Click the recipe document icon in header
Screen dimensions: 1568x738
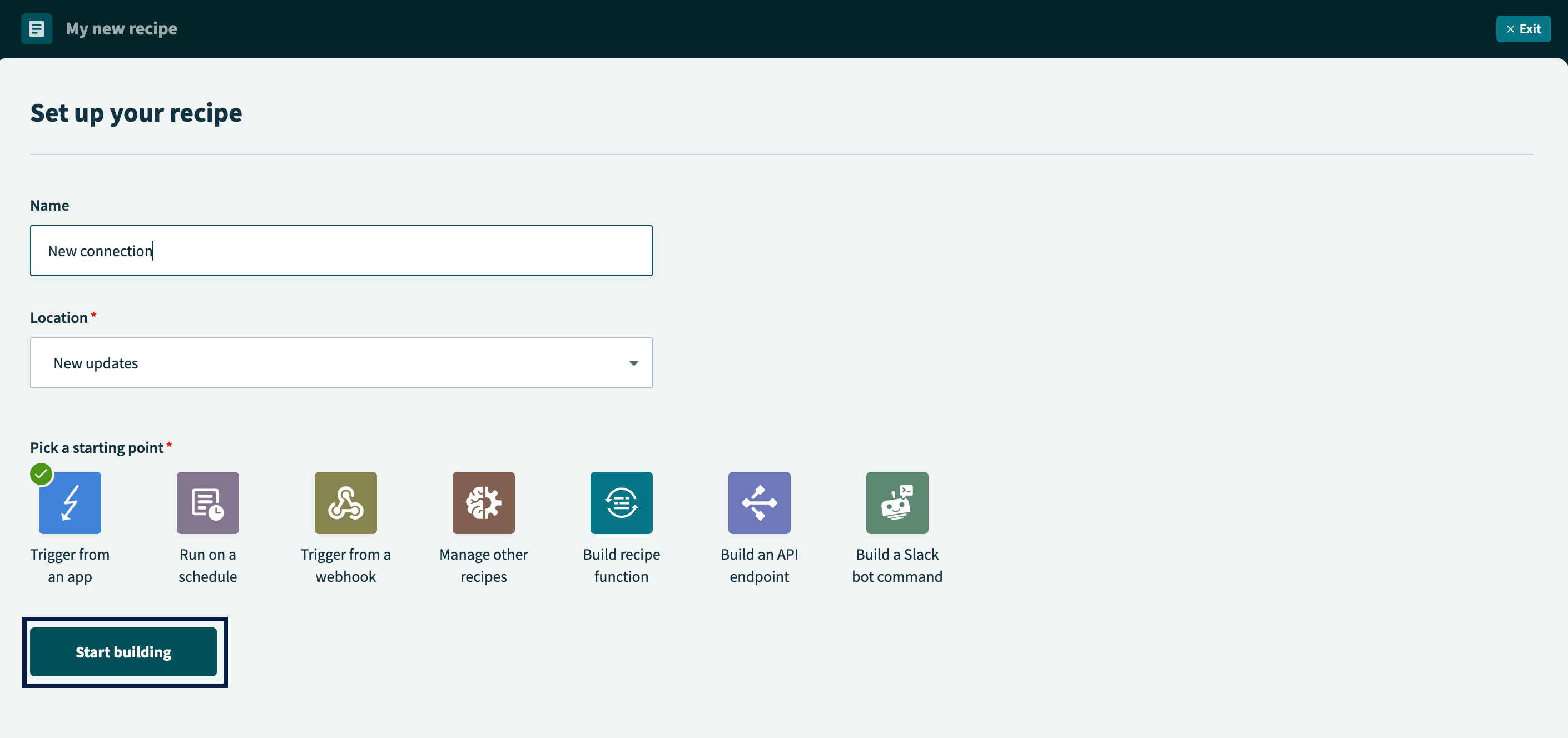pos(37,28)
